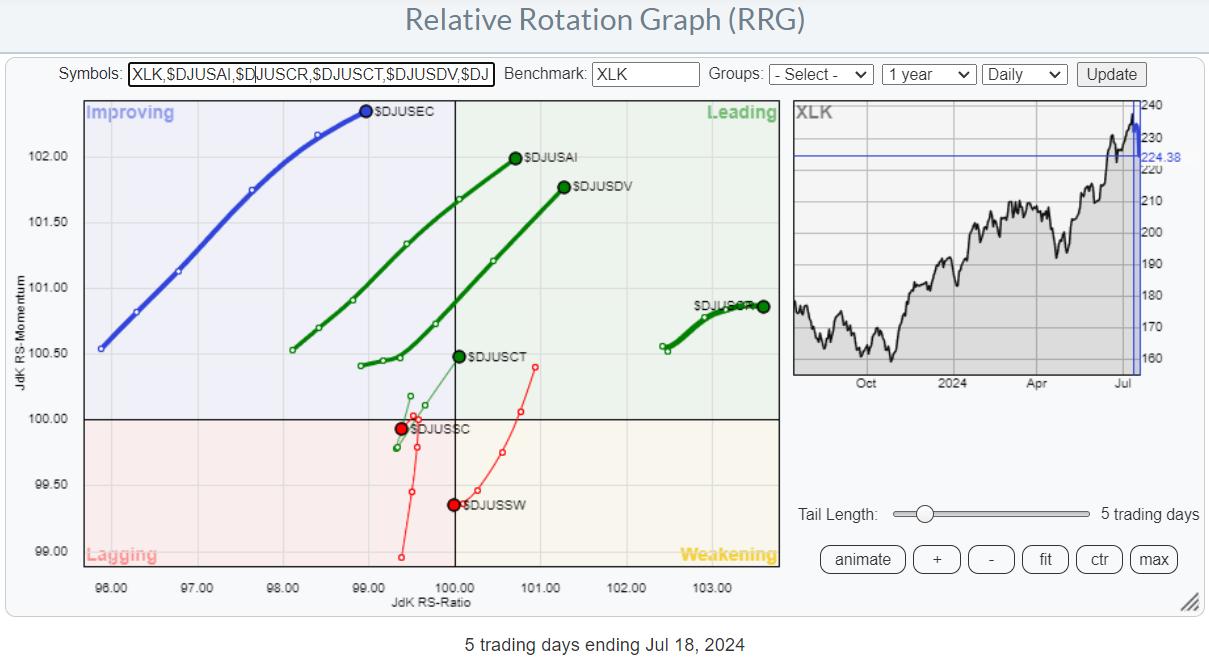1209x659 pixels.
Task: Open the Daily interval dropdown
Action: coord(1025,74)
